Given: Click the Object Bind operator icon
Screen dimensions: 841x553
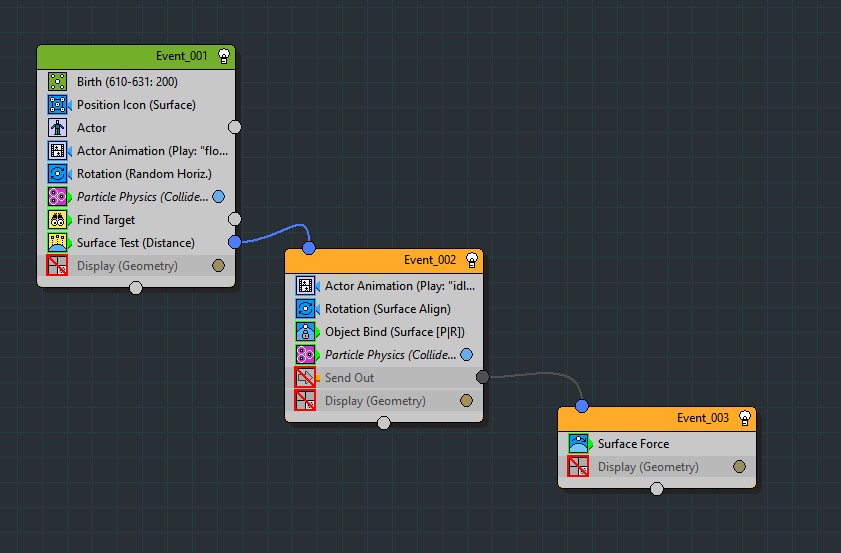Looking at the screenshot, I should [x=306, y=332].
